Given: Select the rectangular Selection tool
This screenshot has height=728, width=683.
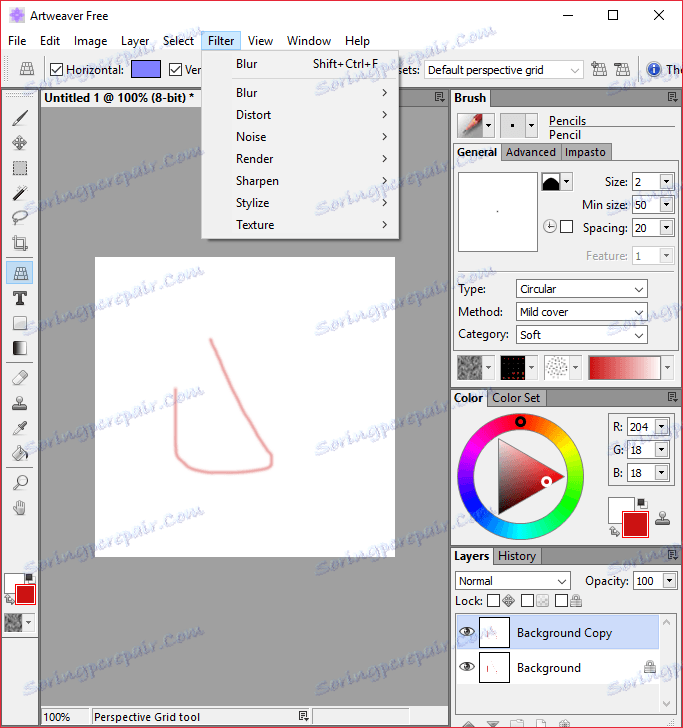Looking at the screenshot, I should tap(20, 168).
